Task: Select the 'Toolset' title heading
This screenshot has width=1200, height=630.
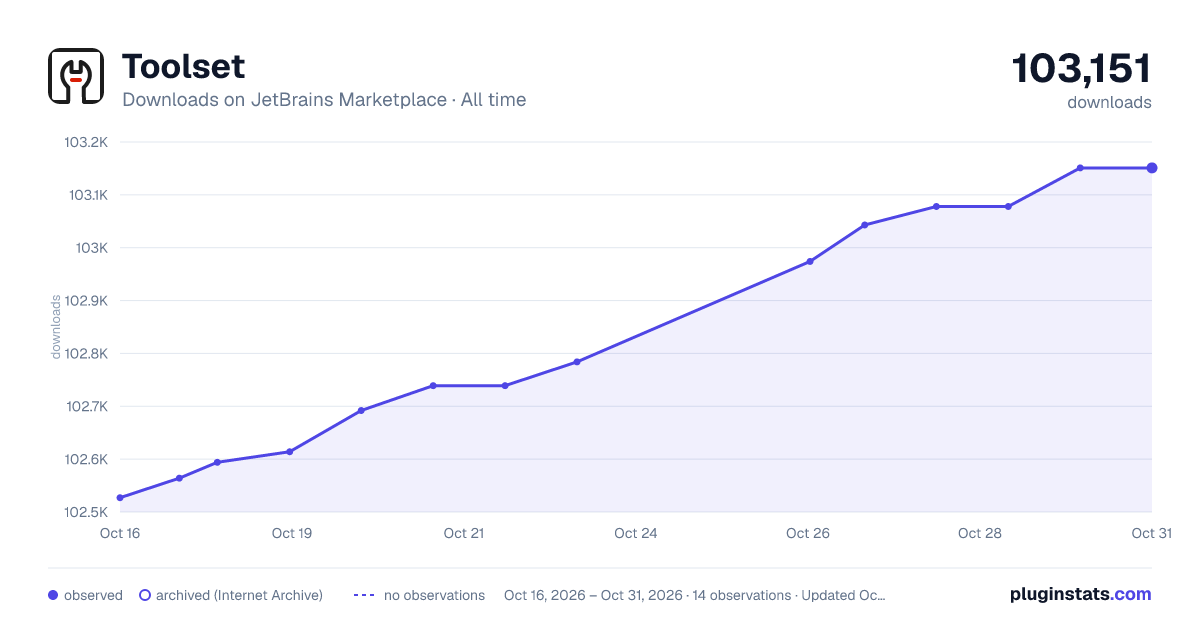Action: tap(183, 66)
